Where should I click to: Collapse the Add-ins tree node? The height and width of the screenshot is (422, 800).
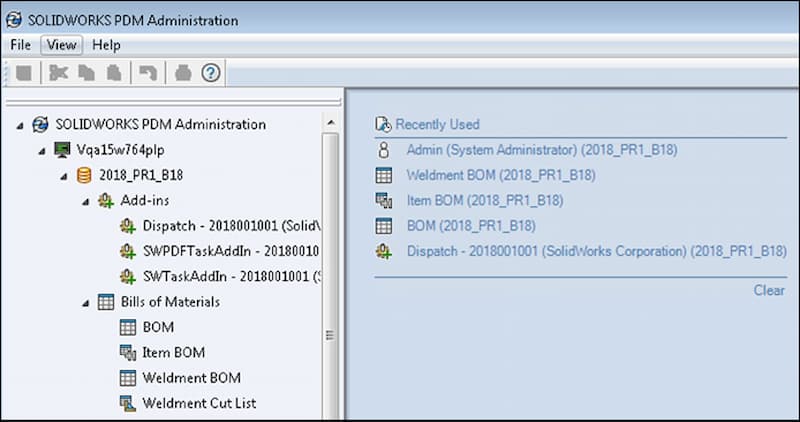coord(86,202)
